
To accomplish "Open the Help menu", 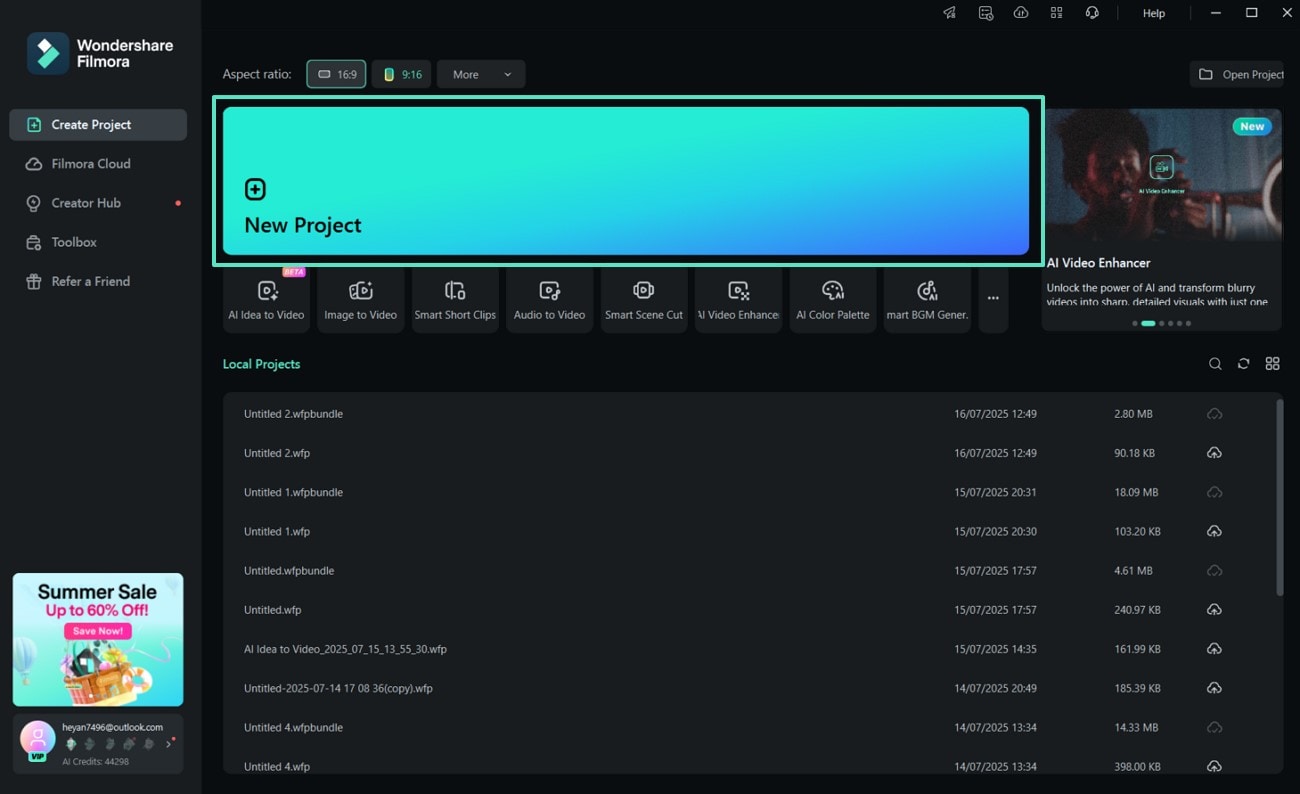I will pos(1154,13).
